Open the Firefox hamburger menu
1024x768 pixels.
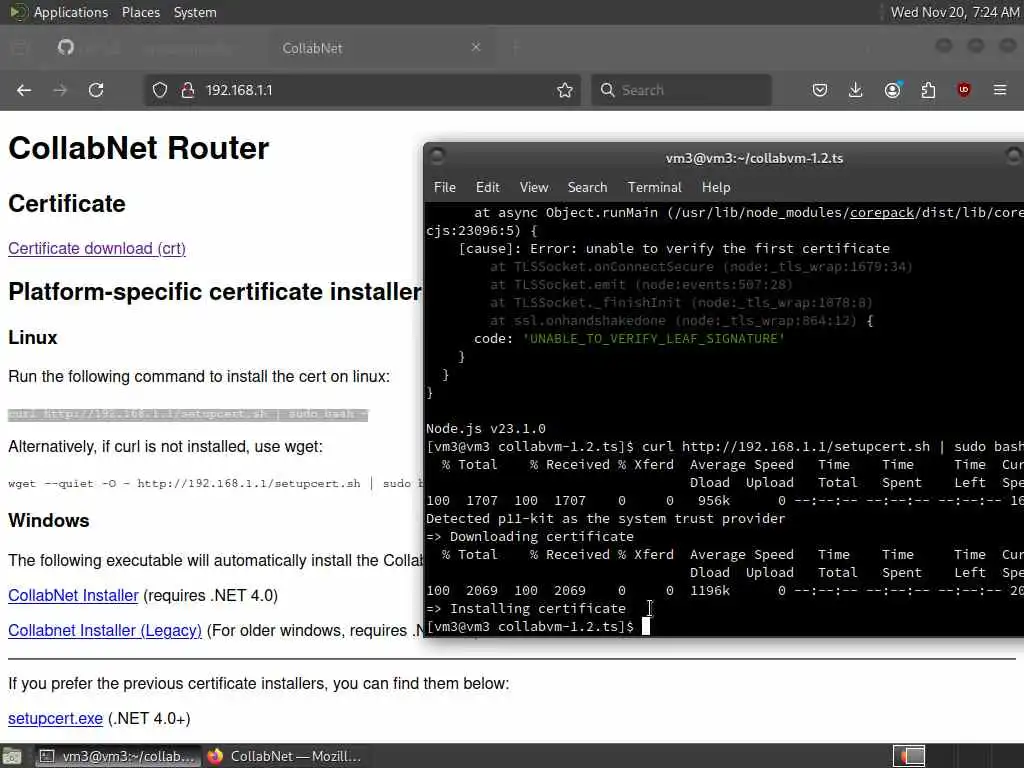pyautogui.click(x=1000, y=90)
